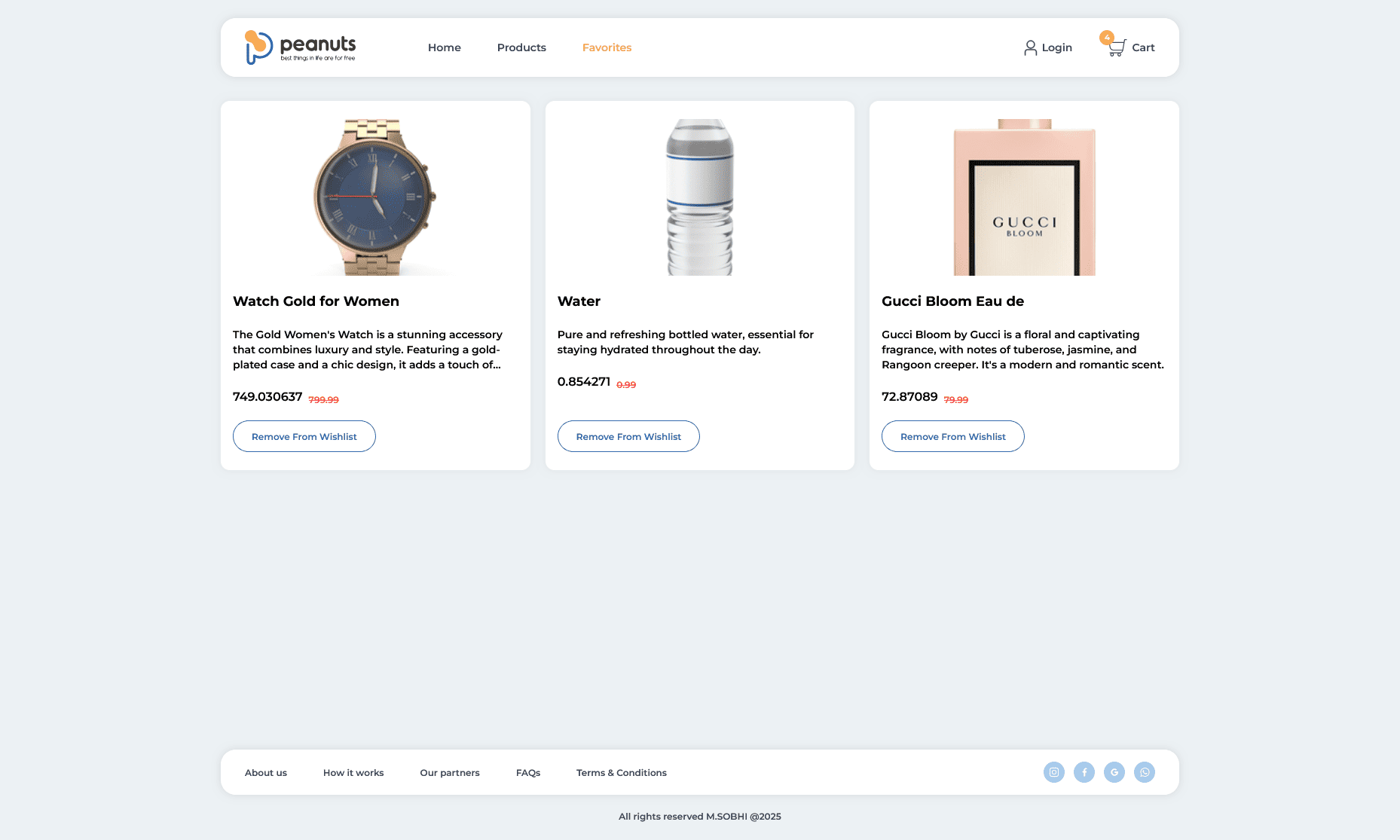Open the About us footer link
Viewport: 1400px width, 840px height.
266,772
